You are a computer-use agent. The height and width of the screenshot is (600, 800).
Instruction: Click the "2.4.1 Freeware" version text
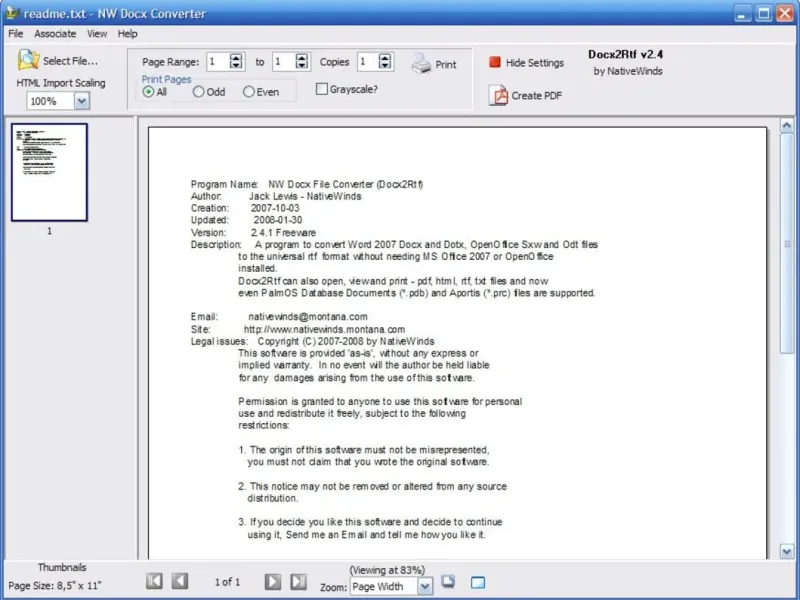point(283,232)
